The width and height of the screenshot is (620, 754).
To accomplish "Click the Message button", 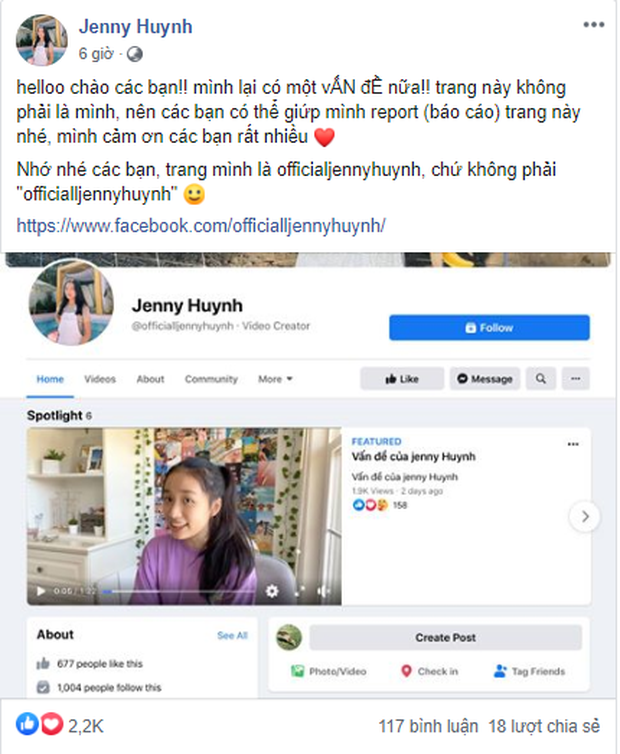I will 485,378.
